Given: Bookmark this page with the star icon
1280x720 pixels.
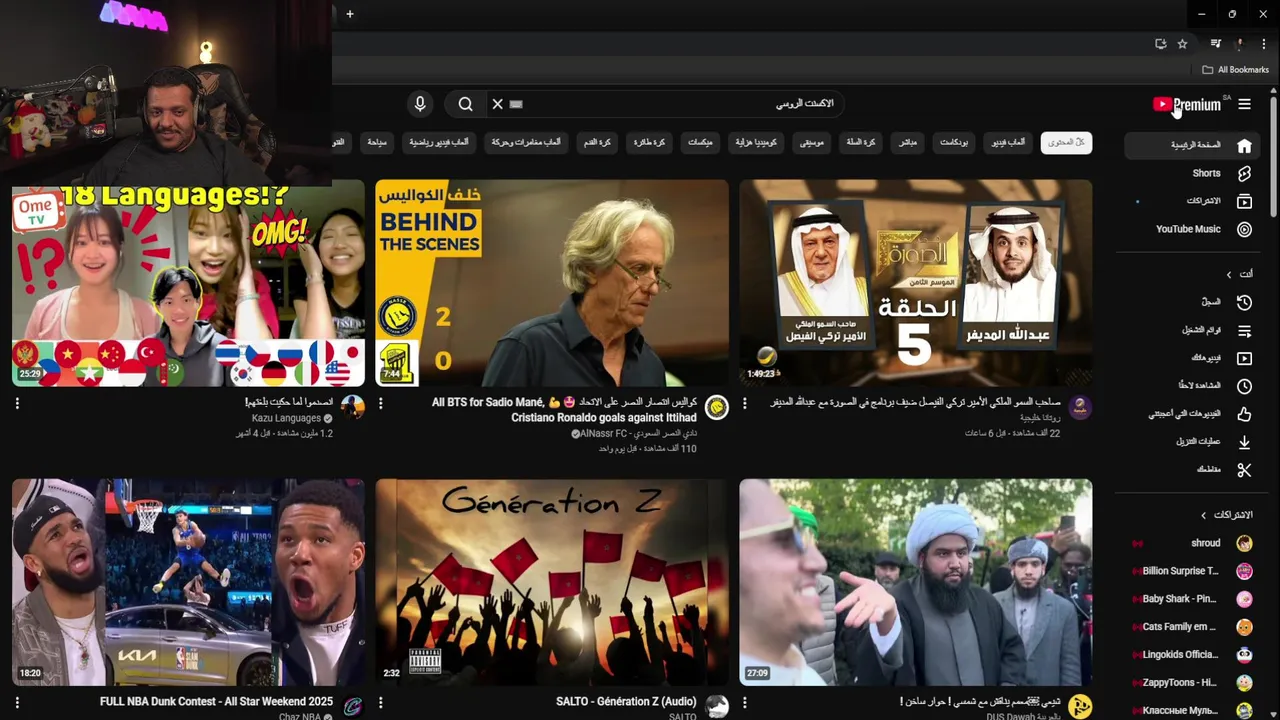Looking at the screenshot, I should [x=1182, y=44].
